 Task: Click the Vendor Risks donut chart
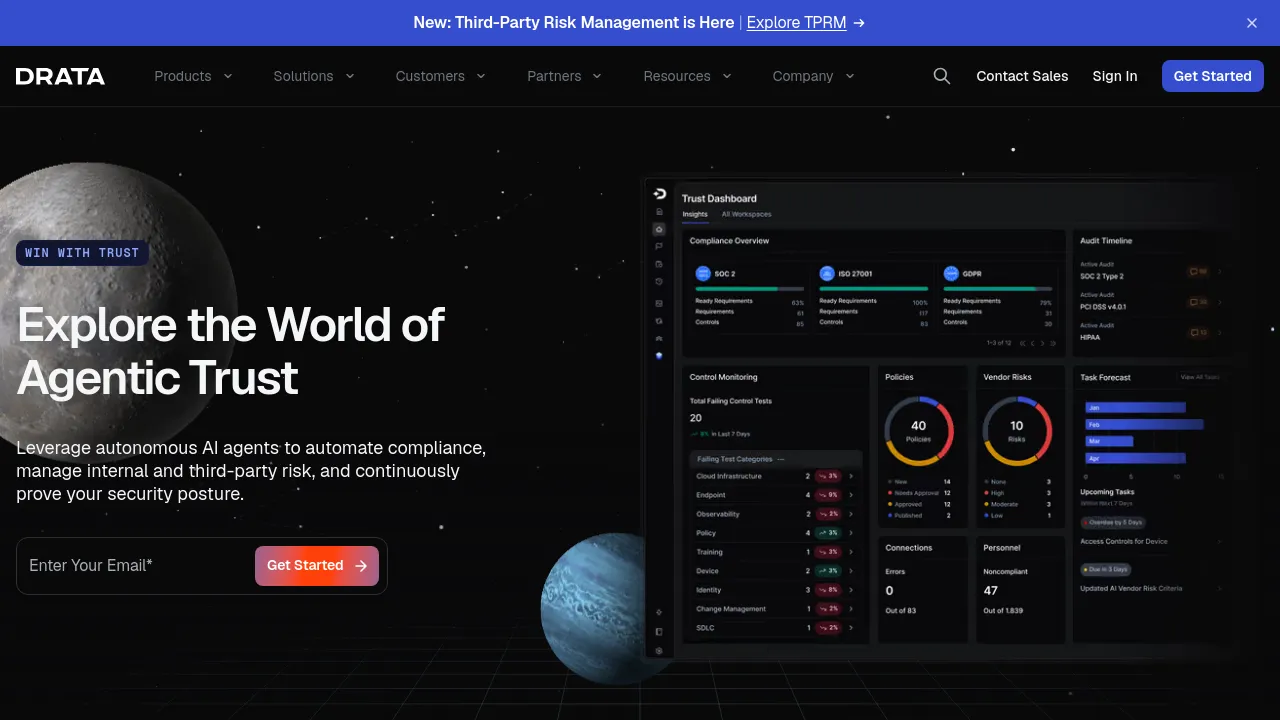1016,431
